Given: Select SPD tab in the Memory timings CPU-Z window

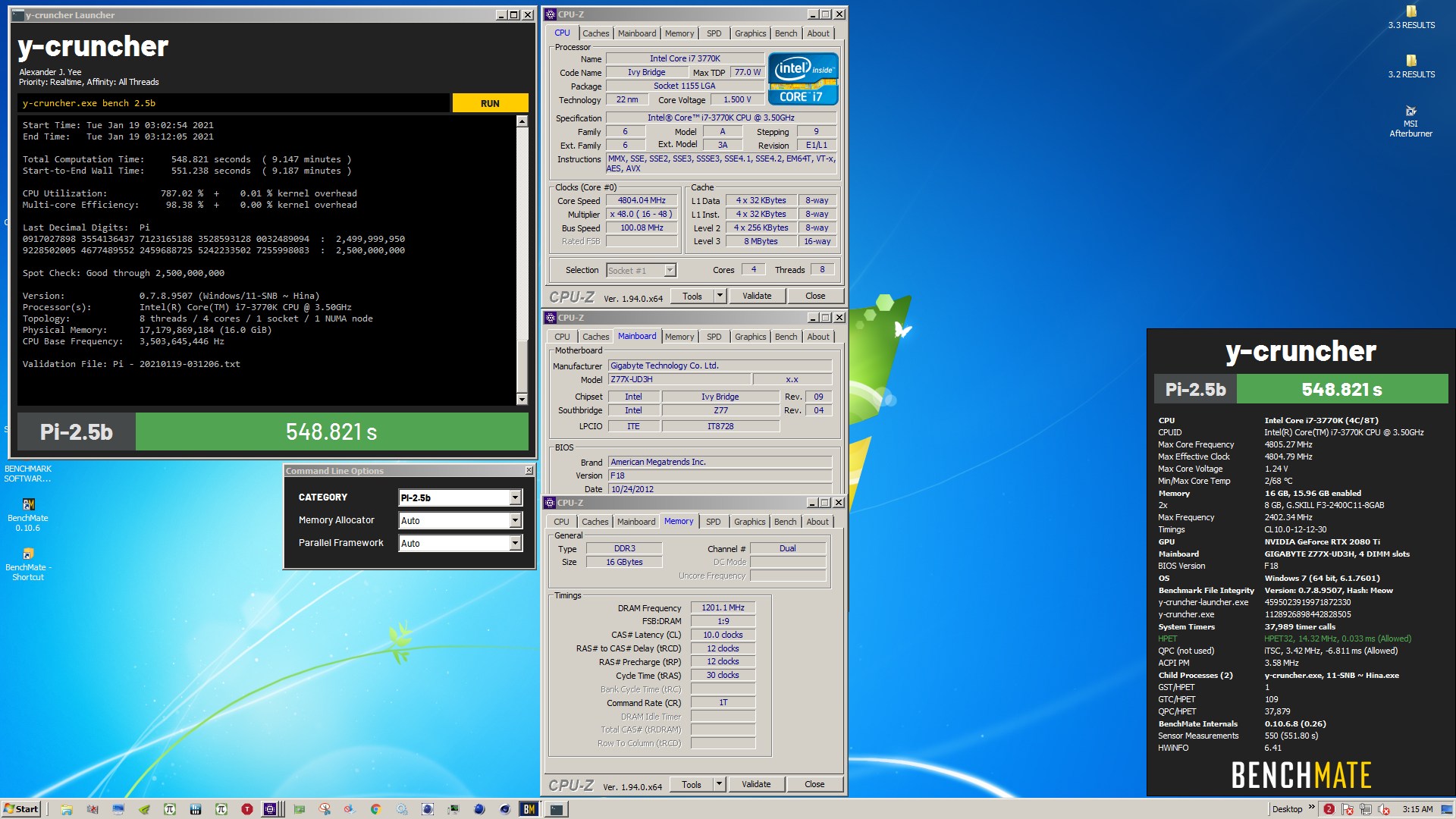Looking at the screenshot, I should (713, 522).
